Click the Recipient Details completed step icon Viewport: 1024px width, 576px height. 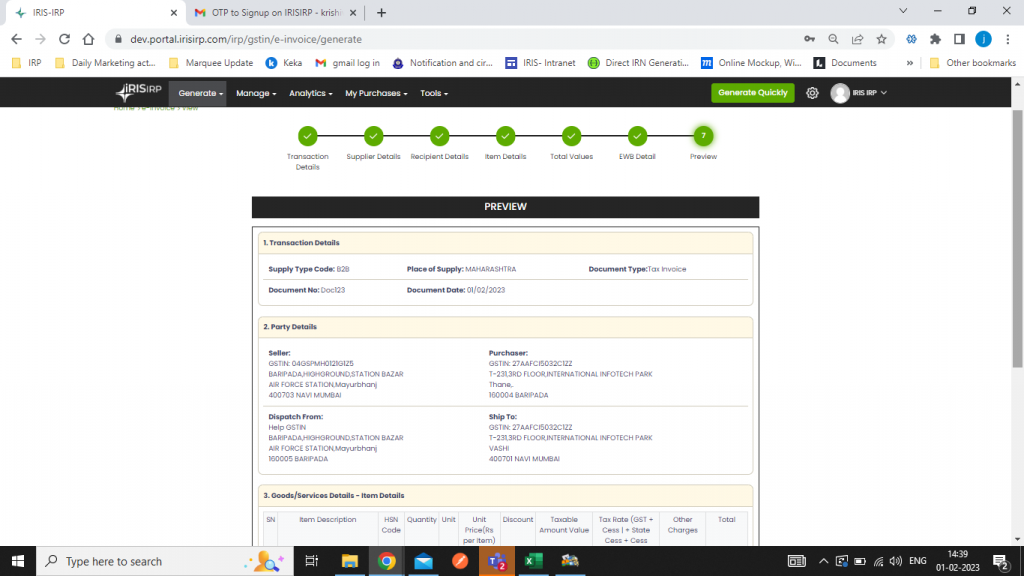tap(440, 137)
